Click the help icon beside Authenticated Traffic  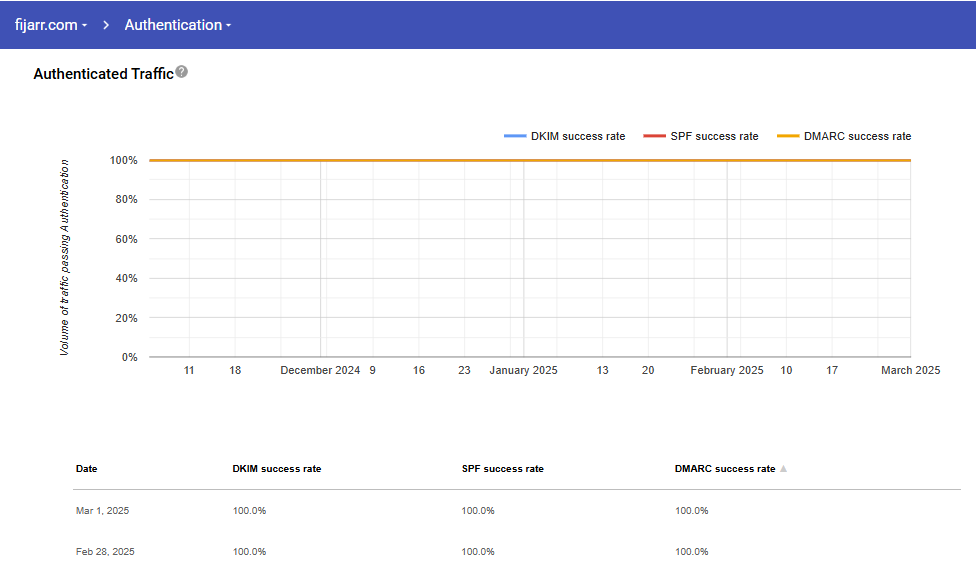pos(181,72)
